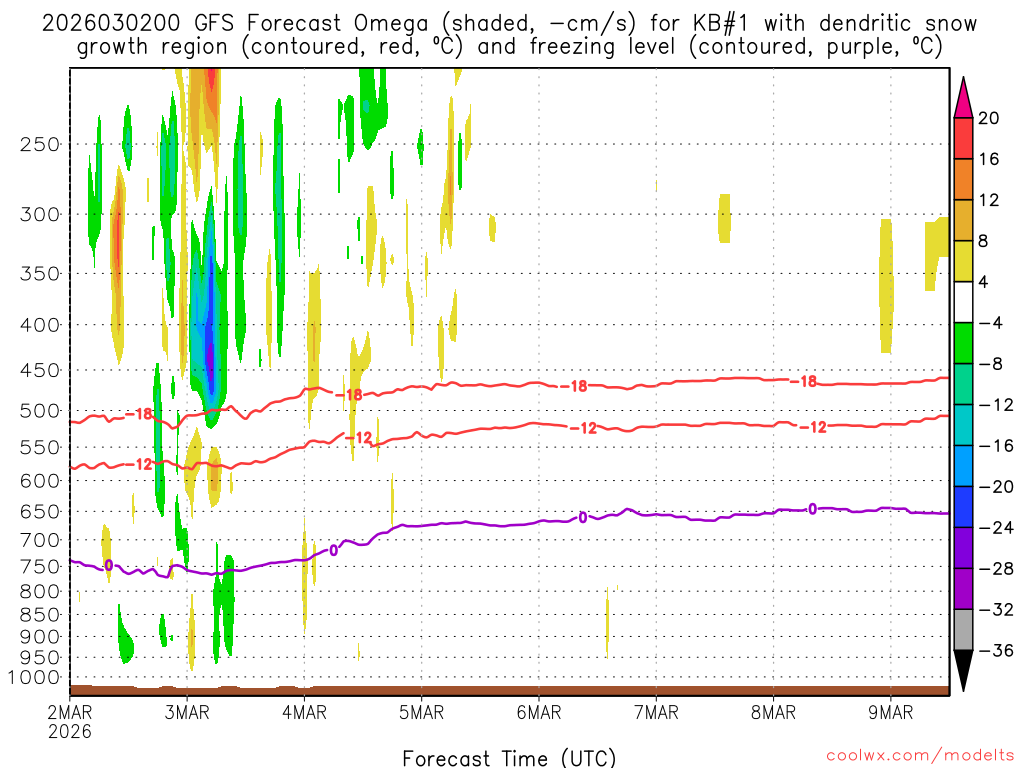Click the -18 contour label near 8MAR

(804, 381)
